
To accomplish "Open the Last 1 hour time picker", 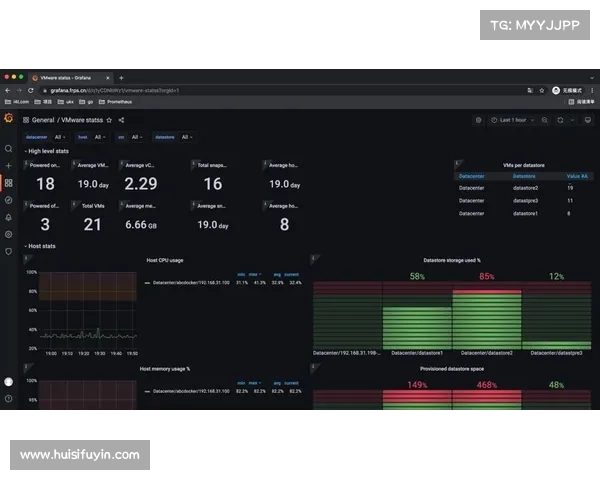I will (x=512, y=120).
